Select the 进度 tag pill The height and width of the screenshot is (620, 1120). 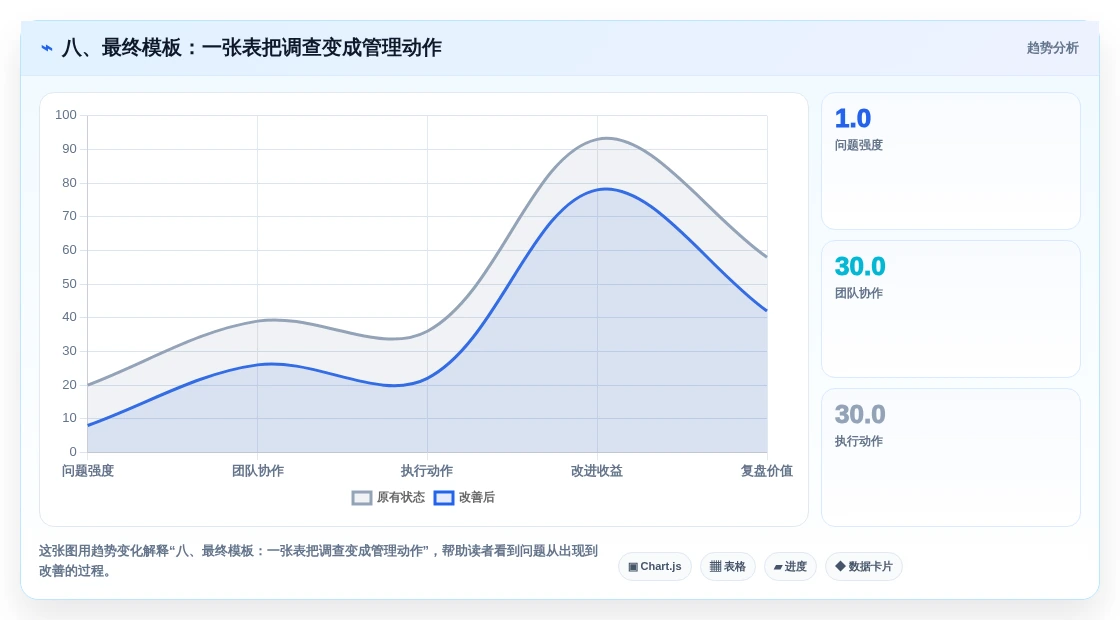790,566
